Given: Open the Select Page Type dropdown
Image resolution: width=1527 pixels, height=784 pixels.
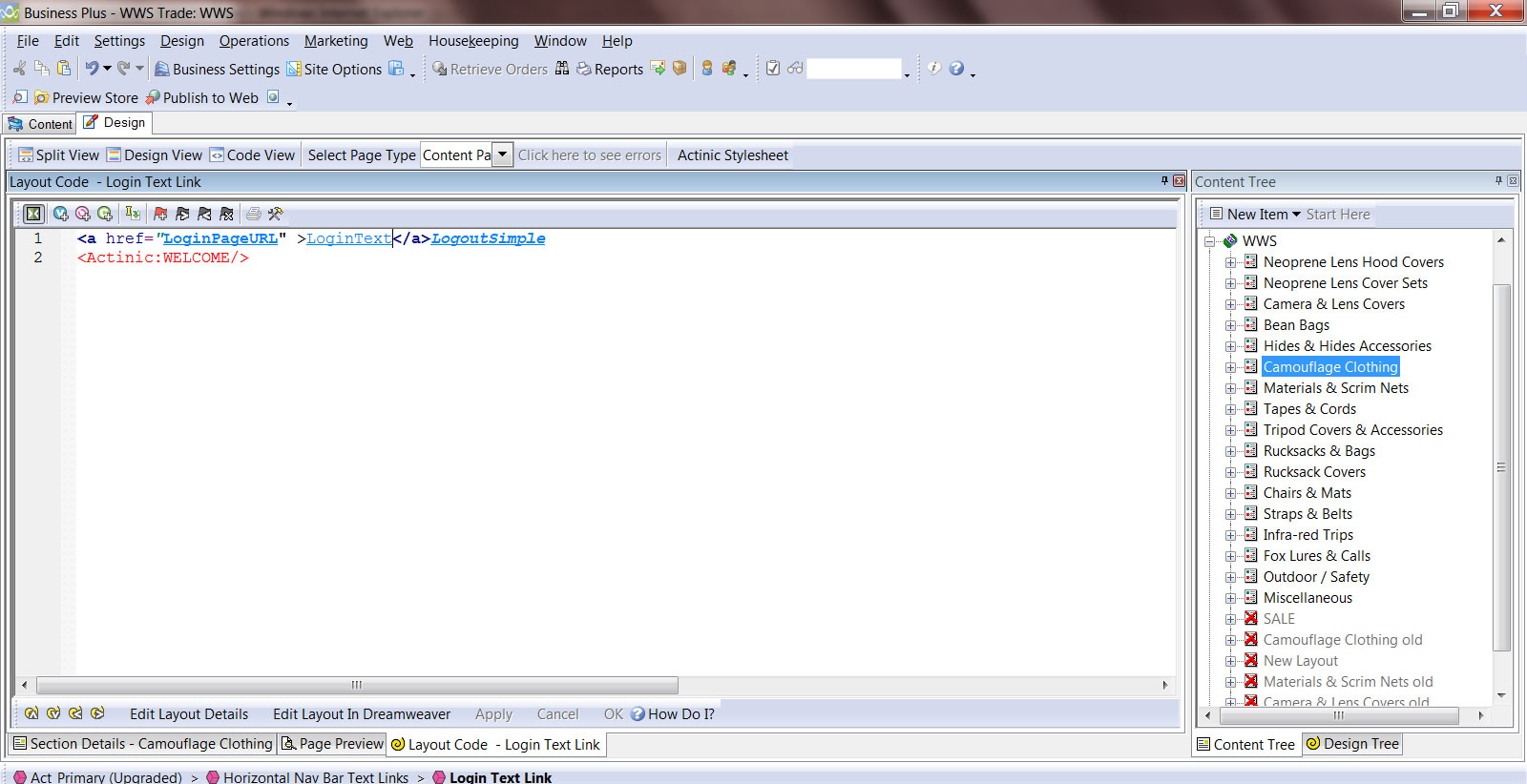Looking at the screenshot, I should coord(502,155).
